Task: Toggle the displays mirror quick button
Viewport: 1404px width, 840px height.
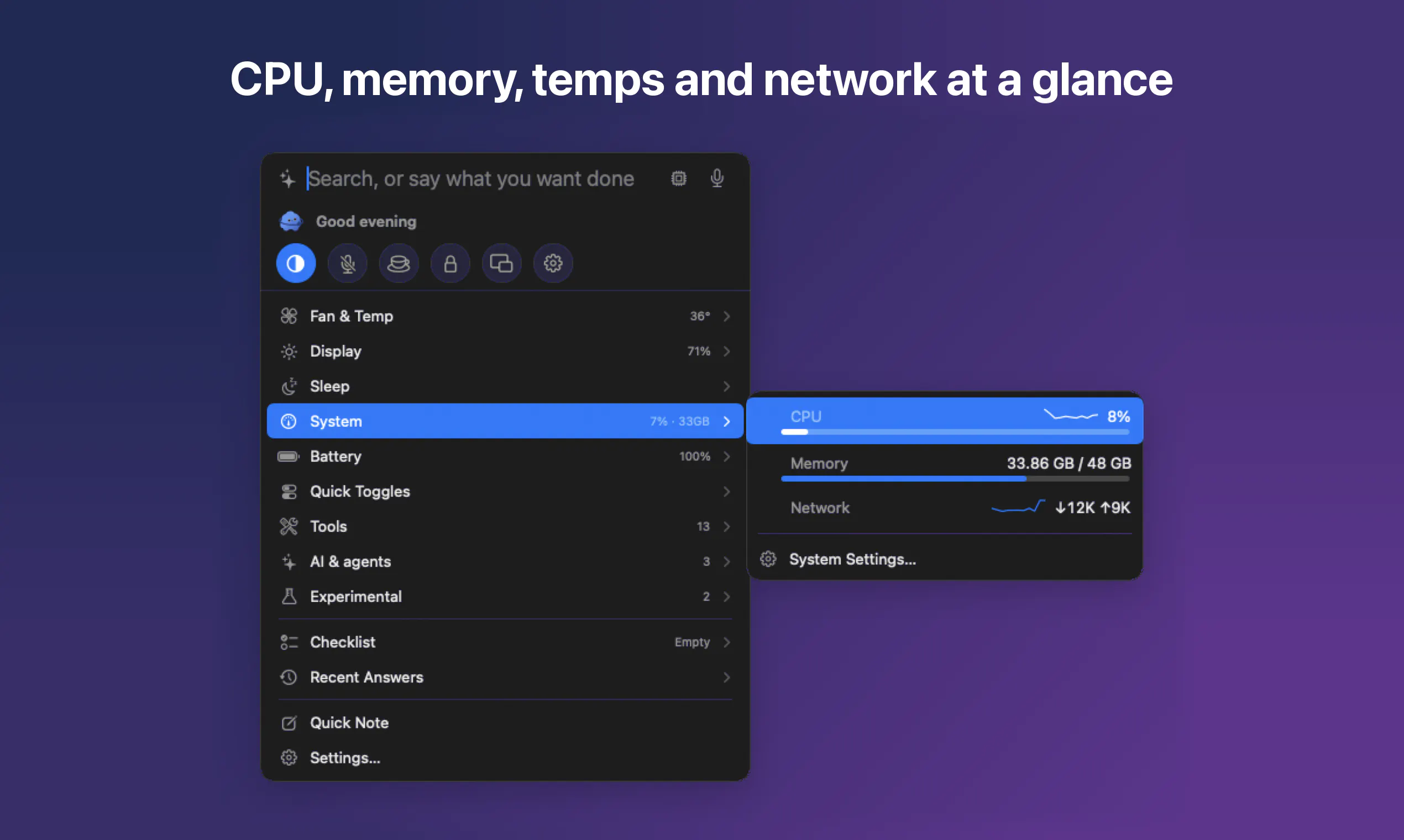Action: (x=501, y=263)
